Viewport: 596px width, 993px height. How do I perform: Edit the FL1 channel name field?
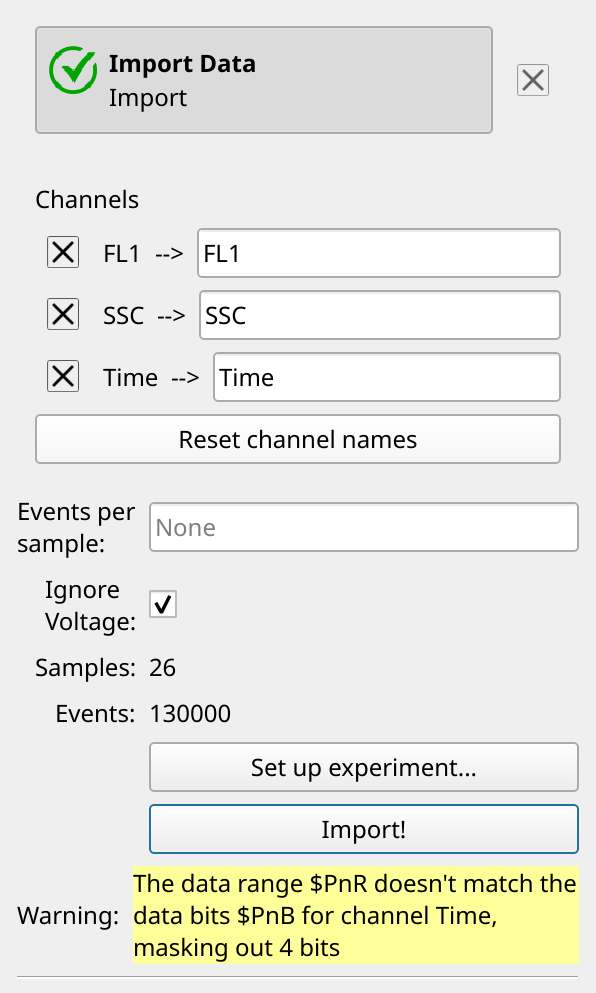point(379,253)
